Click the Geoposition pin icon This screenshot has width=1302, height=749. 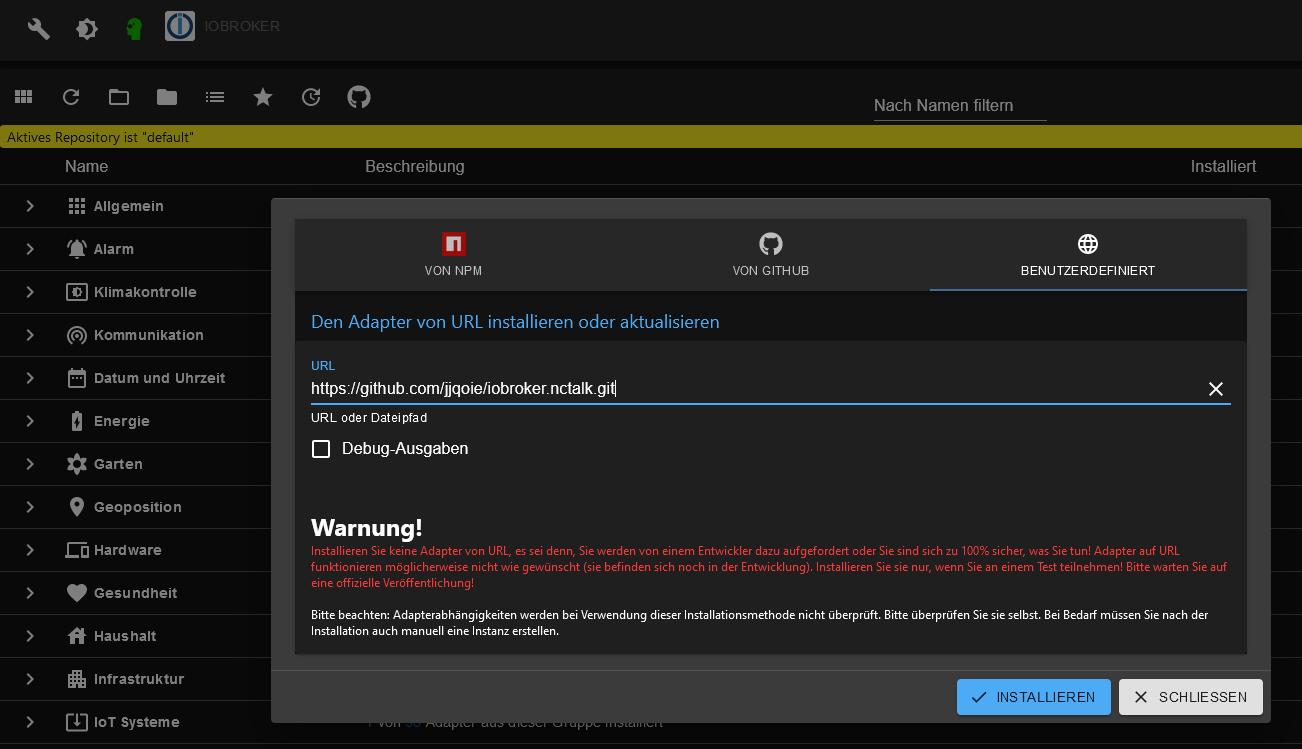(77, 507)
